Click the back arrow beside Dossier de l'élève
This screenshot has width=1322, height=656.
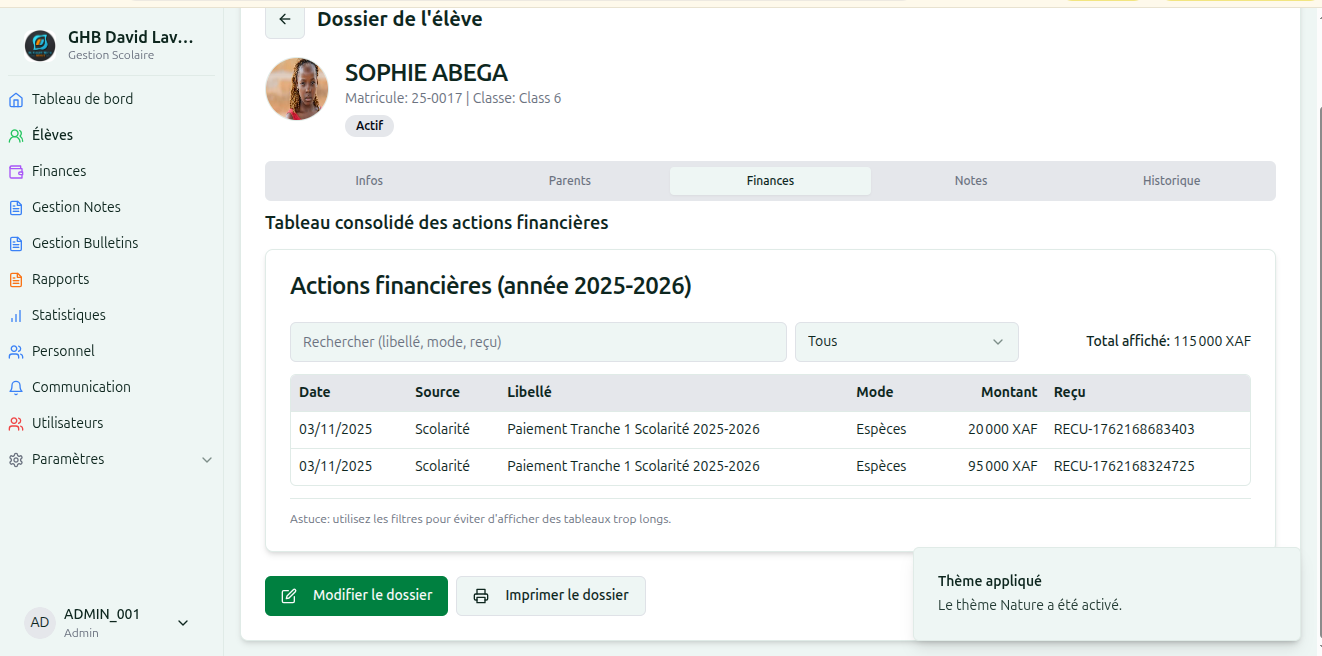[x=285, y=20]
